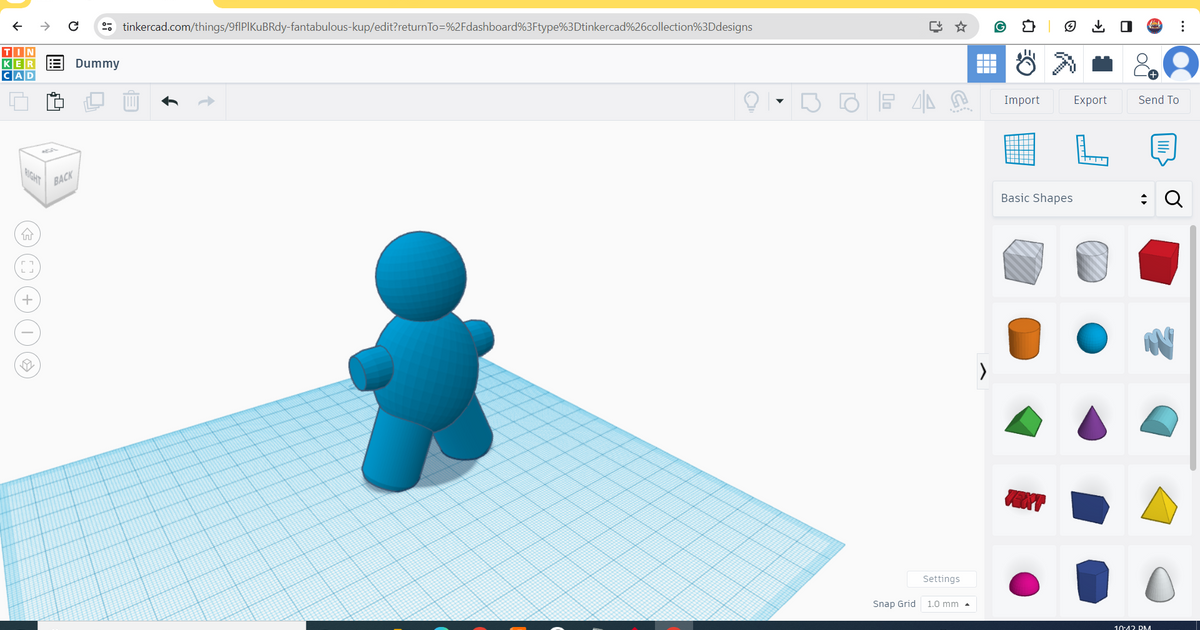Click the Workplane helper icon

point(1019,148)
